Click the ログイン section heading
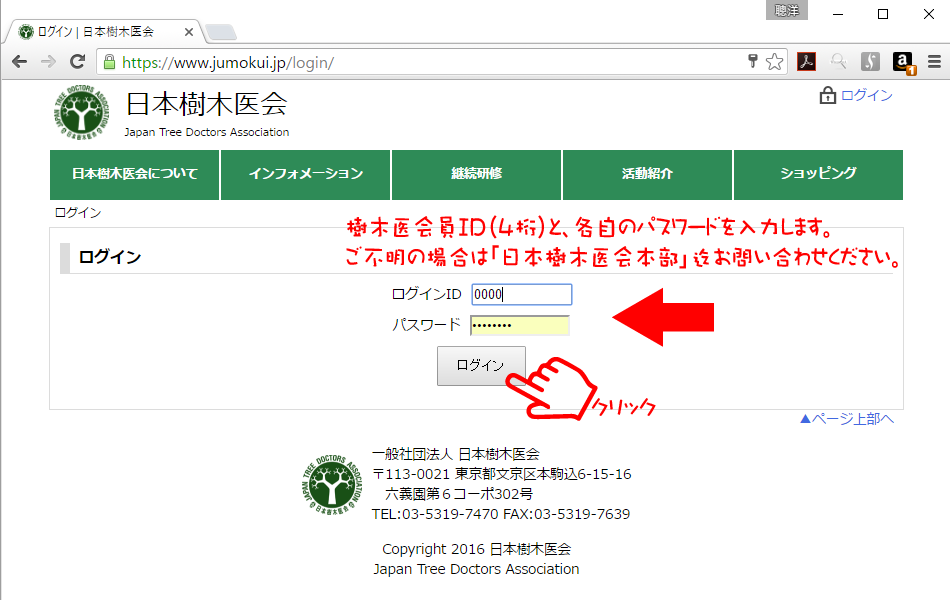 pos(110,257)
